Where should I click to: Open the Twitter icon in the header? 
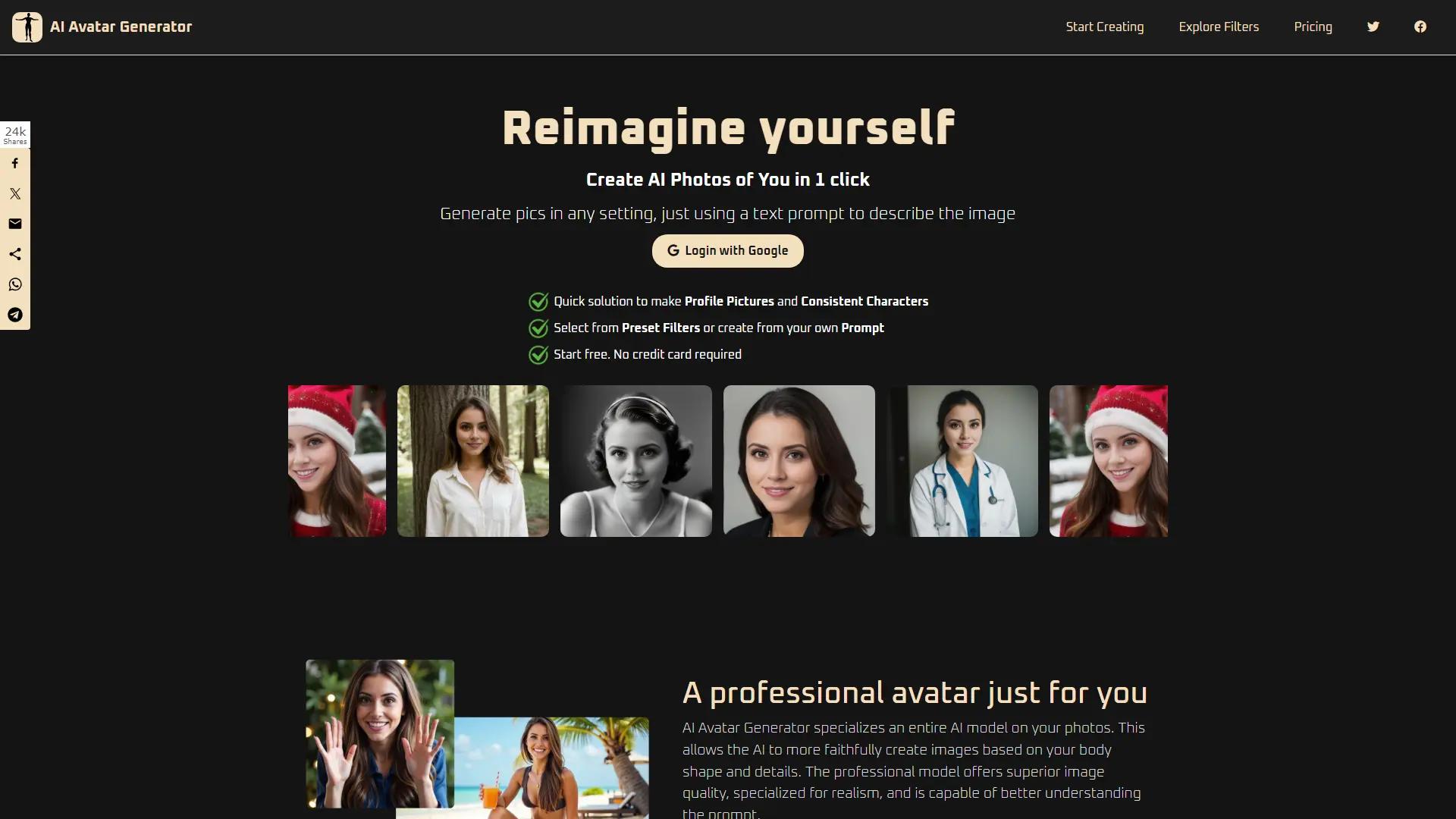coord(1373,27)
